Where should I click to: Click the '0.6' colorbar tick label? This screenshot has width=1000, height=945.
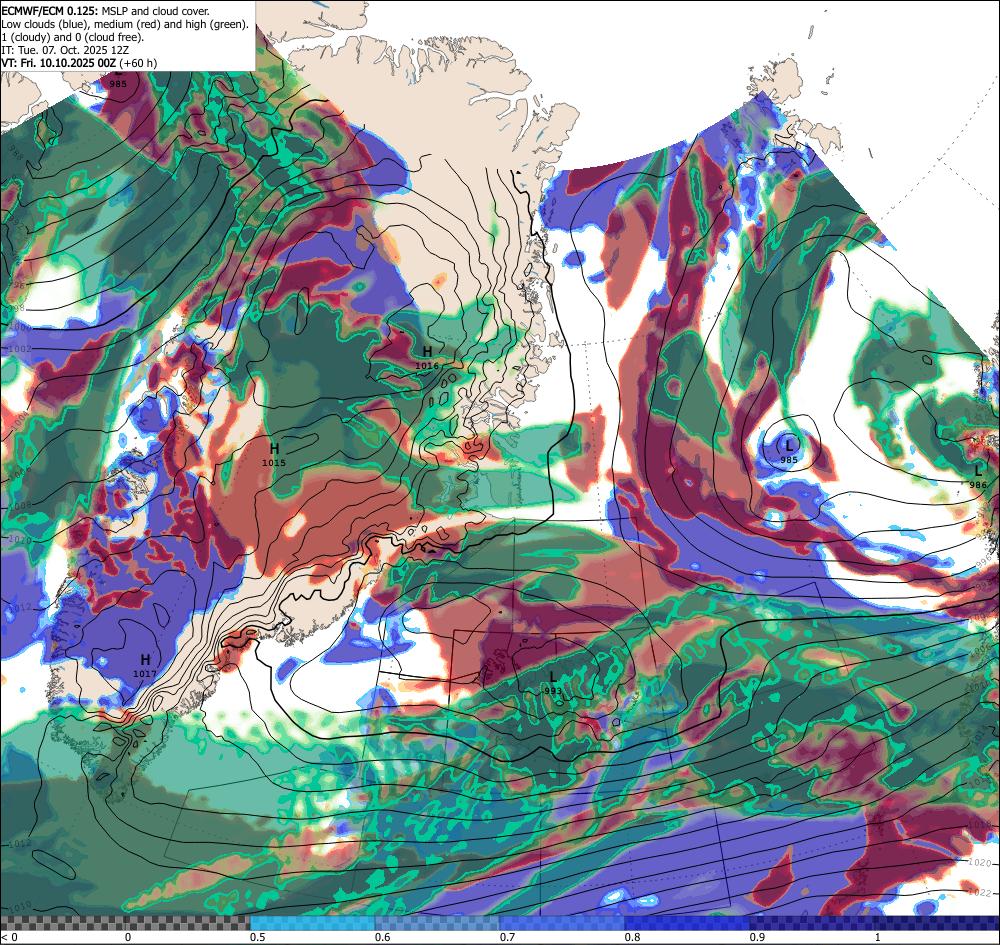point(383,937)
